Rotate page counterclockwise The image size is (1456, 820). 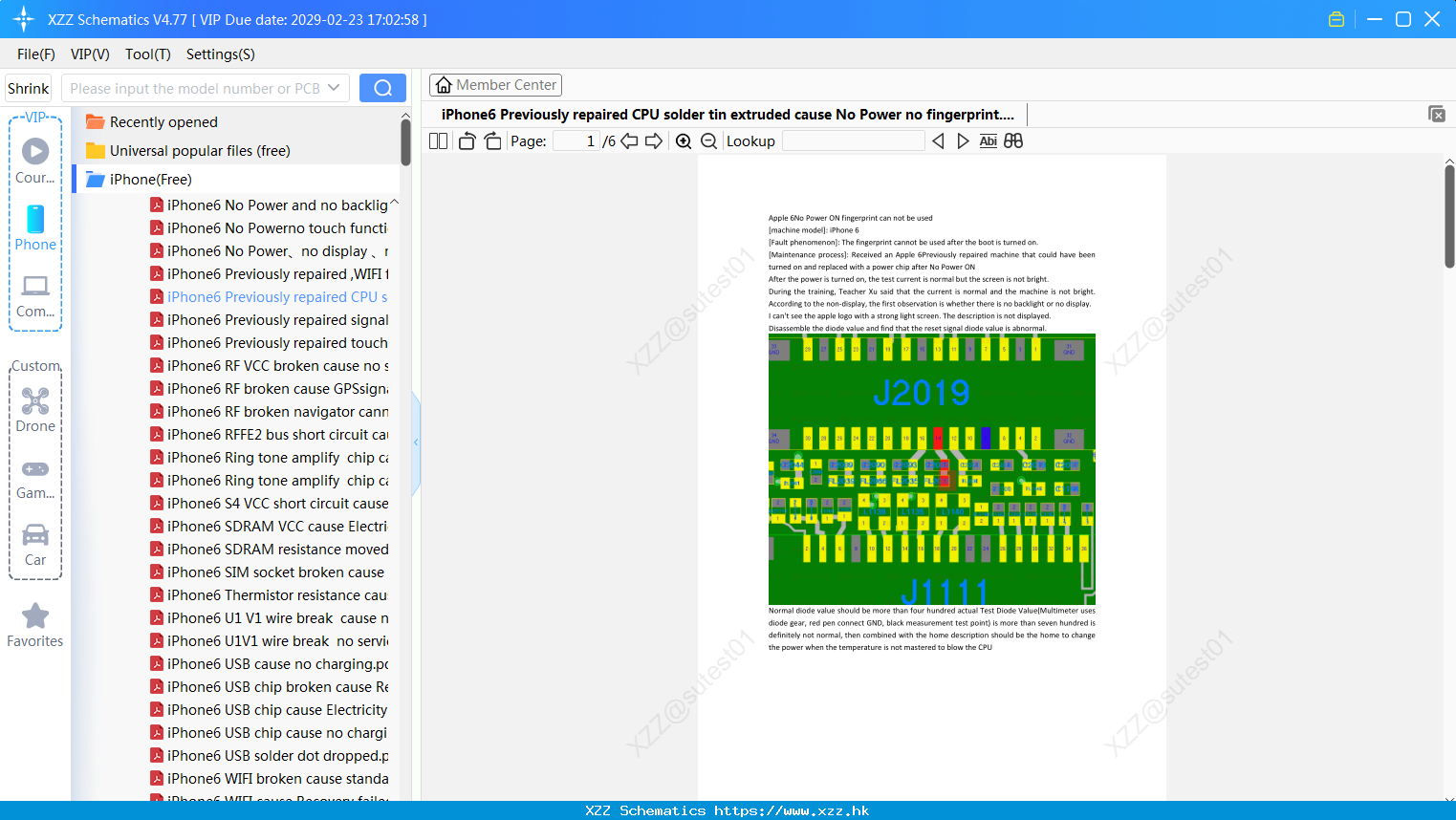coord(467,140)
